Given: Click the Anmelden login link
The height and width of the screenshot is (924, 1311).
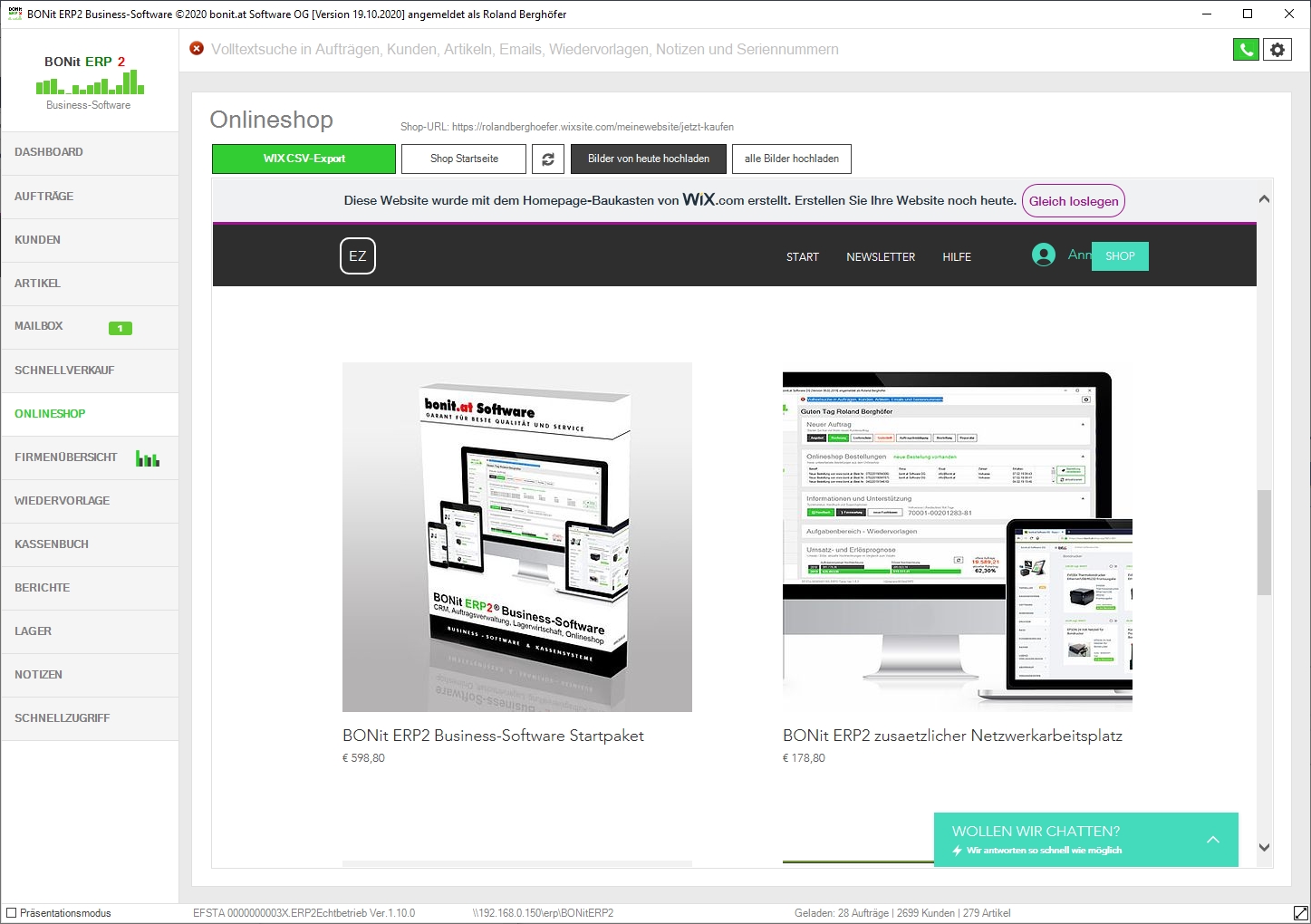Looking at the screenshot, I should pos(1079,255).
